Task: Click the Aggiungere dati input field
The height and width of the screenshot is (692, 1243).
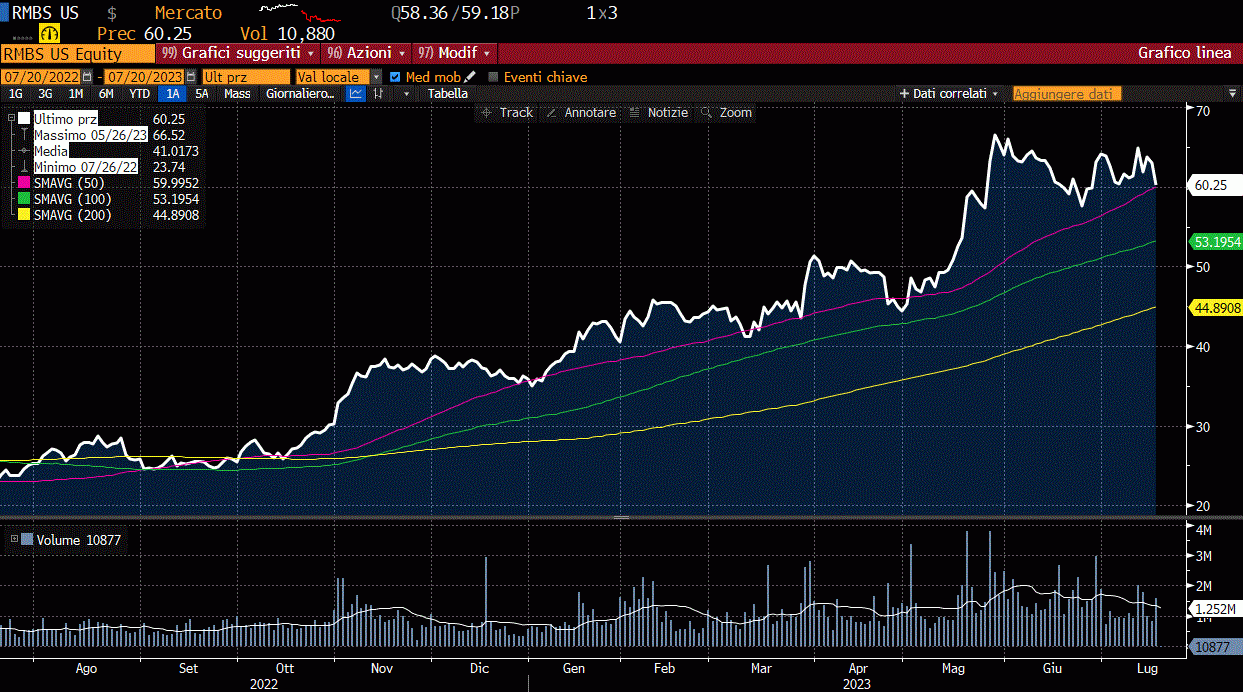Action: click(1067, 93)
